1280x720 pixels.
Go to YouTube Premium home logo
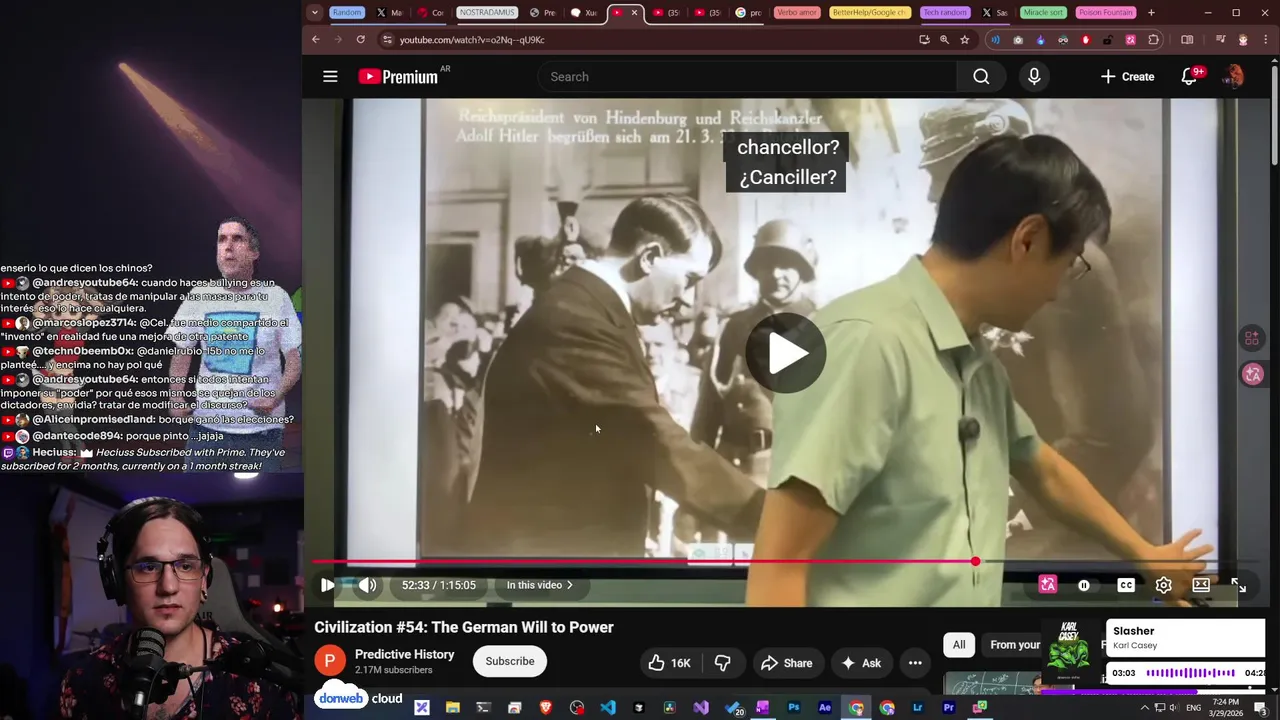[398, 76]
